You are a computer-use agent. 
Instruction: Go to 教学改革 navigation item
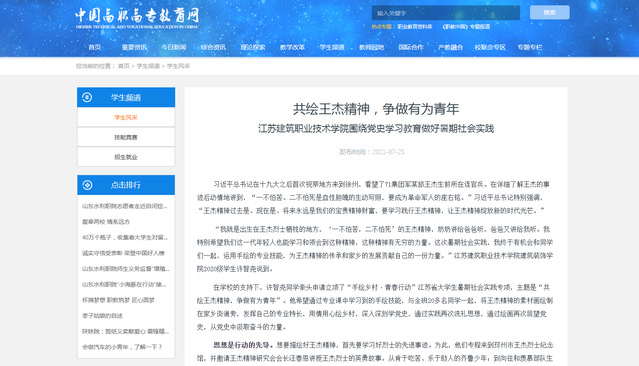point(292,47)
